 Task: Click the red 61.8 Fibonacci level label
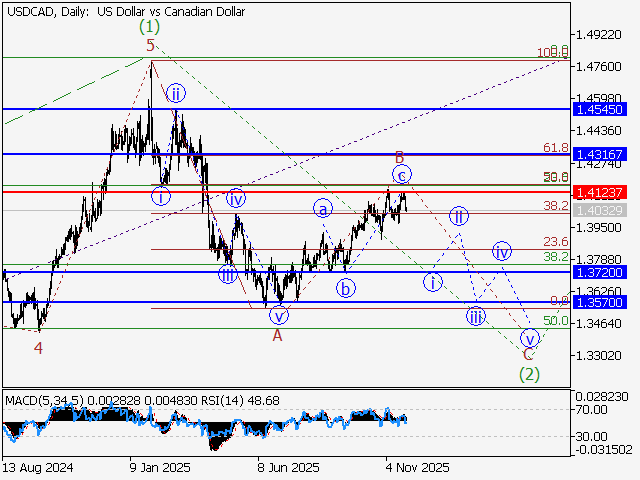(x=556, y=148)
